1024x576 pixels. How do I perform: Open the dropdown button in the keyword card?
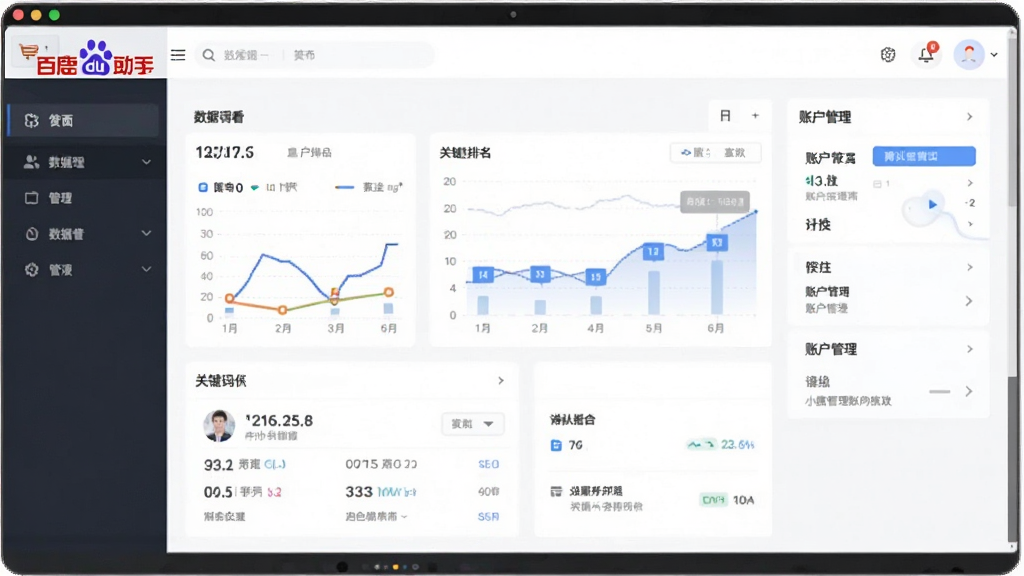click(472, 424)
